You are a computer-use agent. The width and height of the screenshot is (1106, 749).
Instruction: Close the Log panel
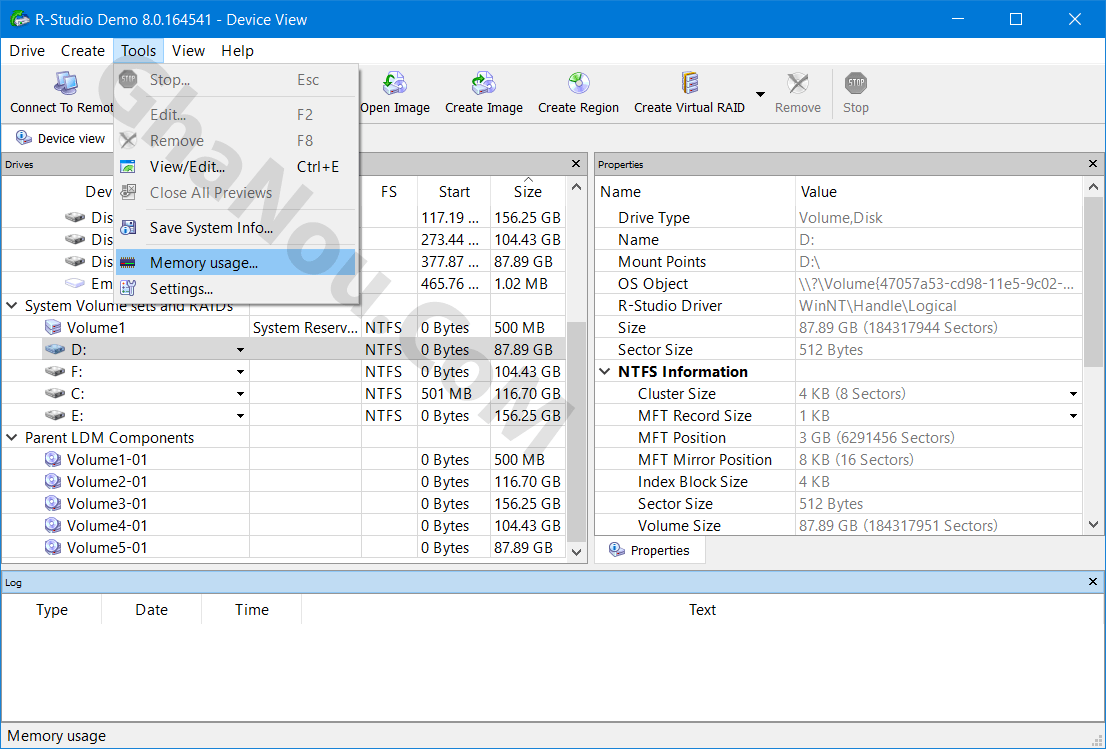click(1093, 582)
